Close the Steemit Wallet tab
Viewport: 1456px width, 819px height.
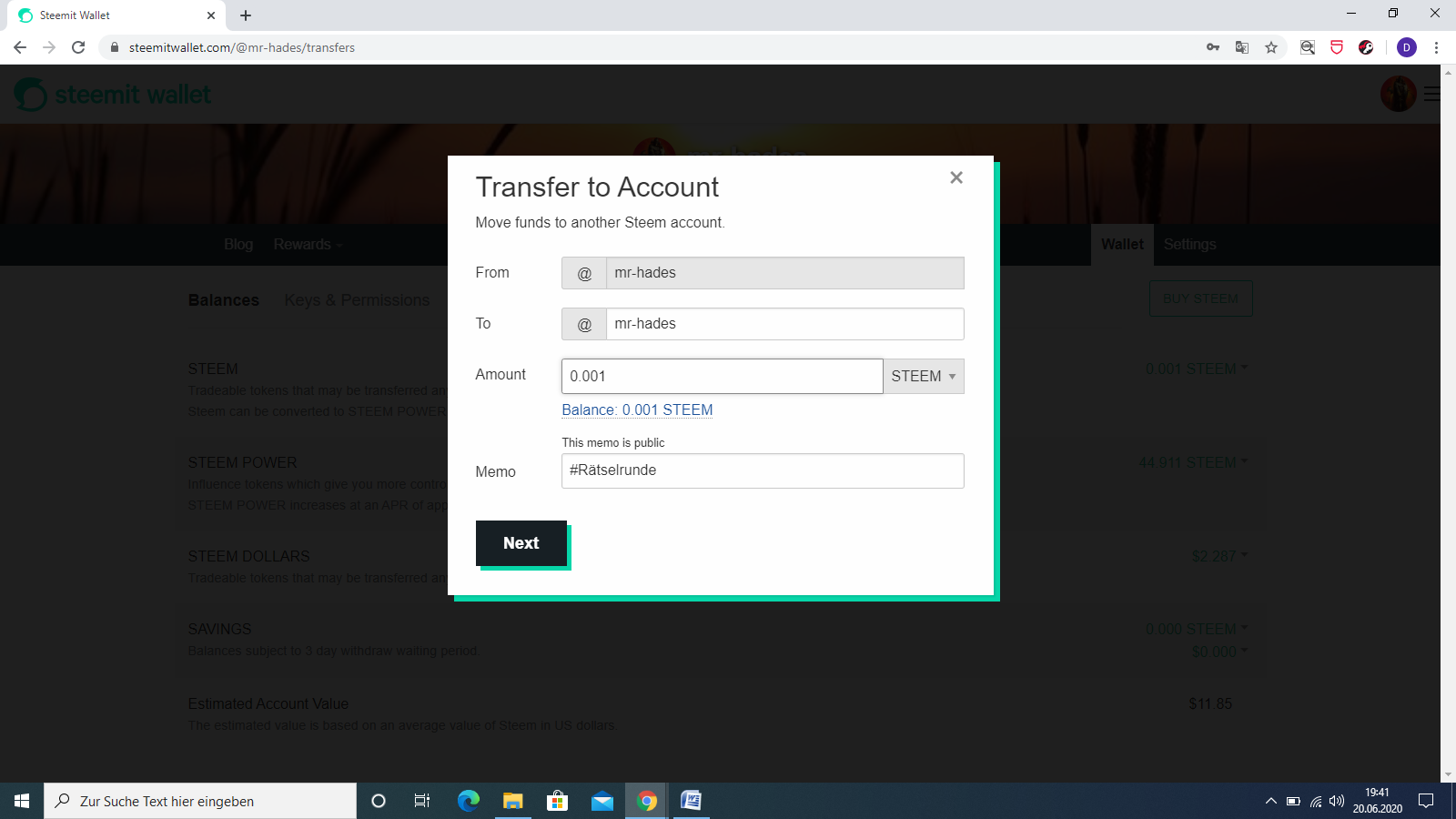[x=211, y=15]
